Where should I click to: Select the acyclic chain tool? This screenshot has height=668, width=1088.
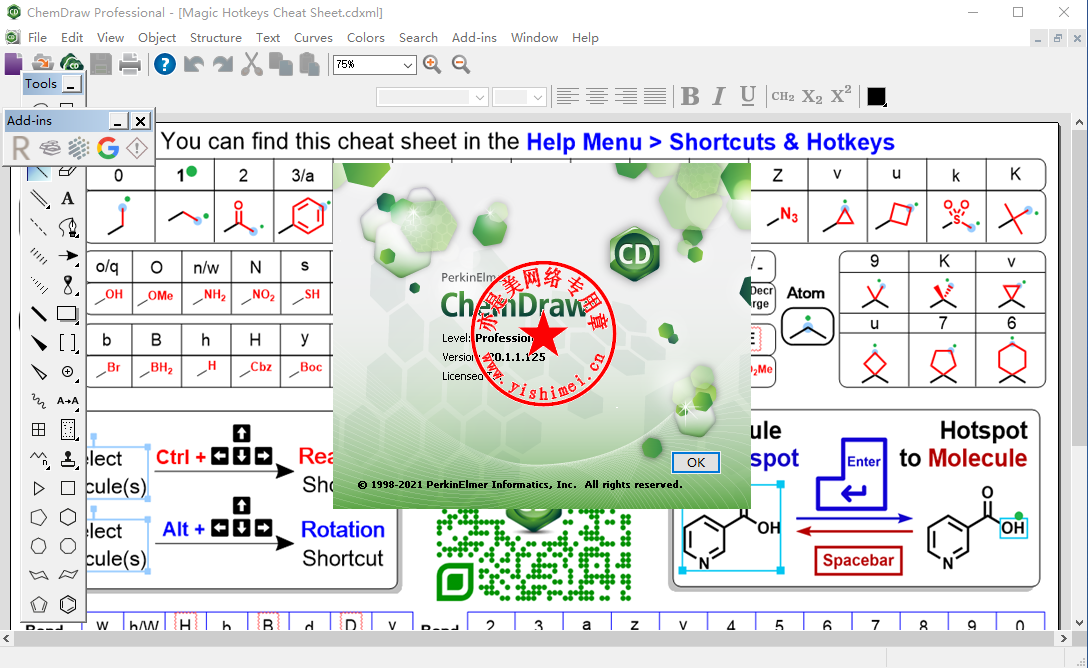pyautogui.click(x=38, y=459)
